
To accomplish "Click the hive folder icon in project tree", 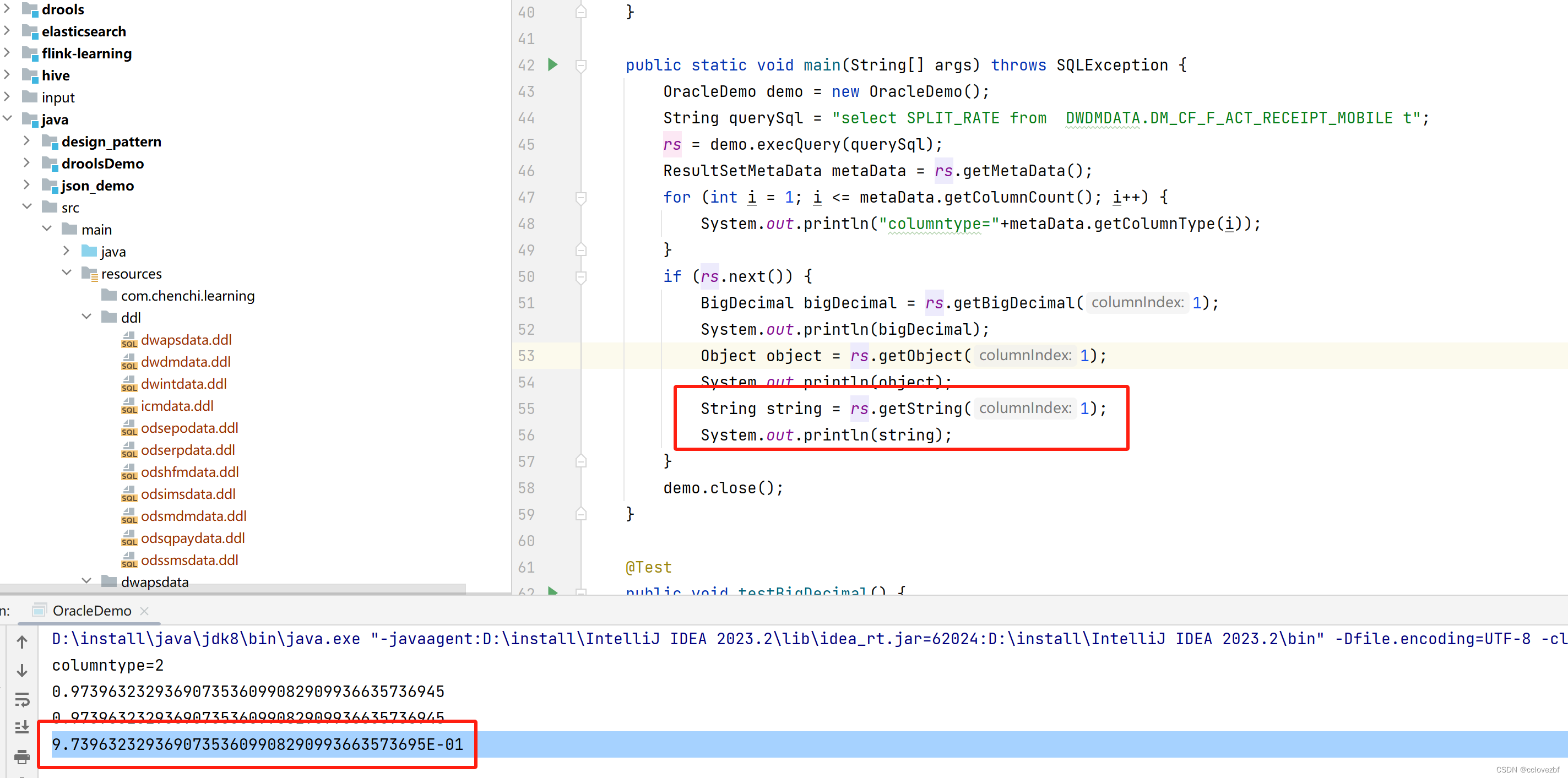I will 29,75.
